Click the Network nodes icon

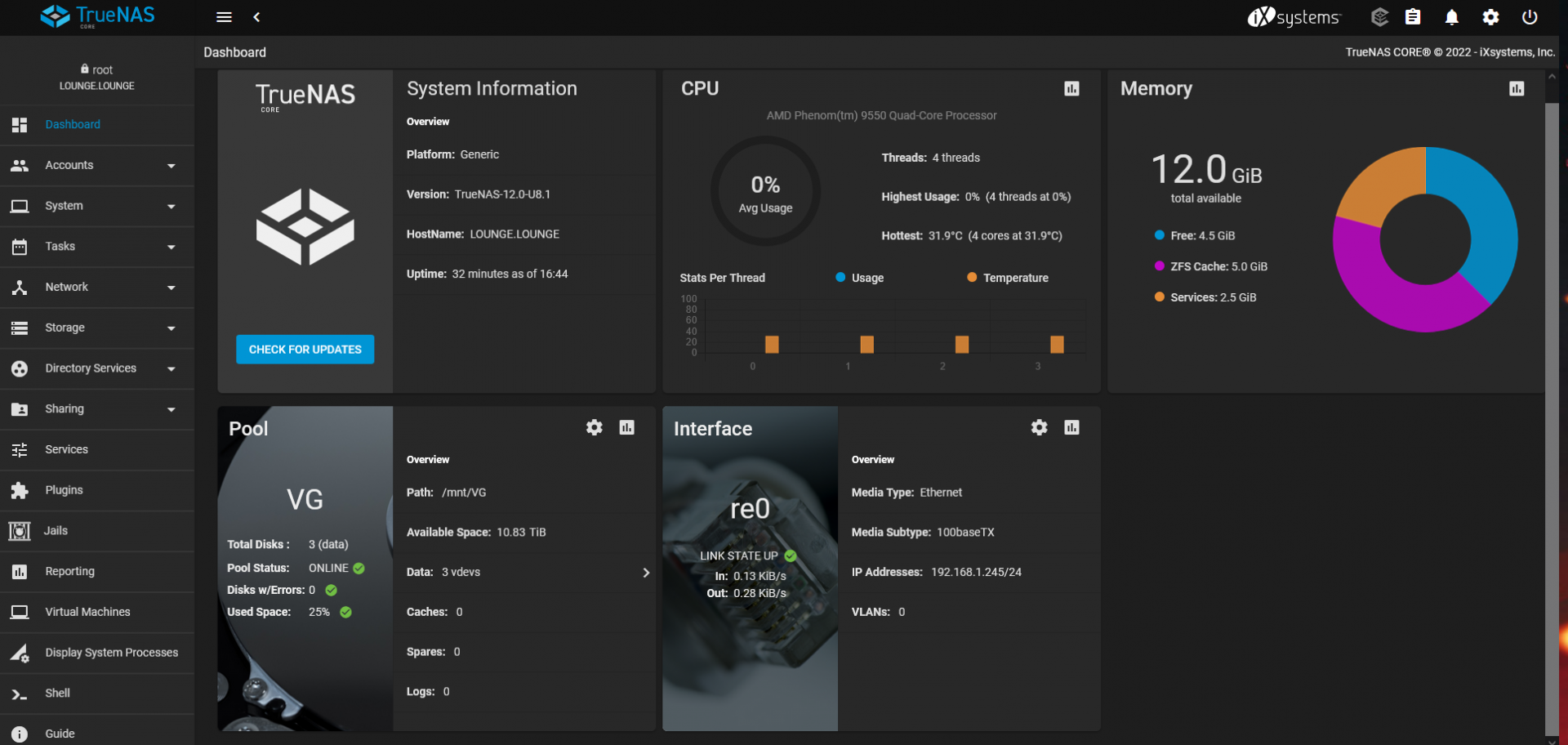[20, 288]
